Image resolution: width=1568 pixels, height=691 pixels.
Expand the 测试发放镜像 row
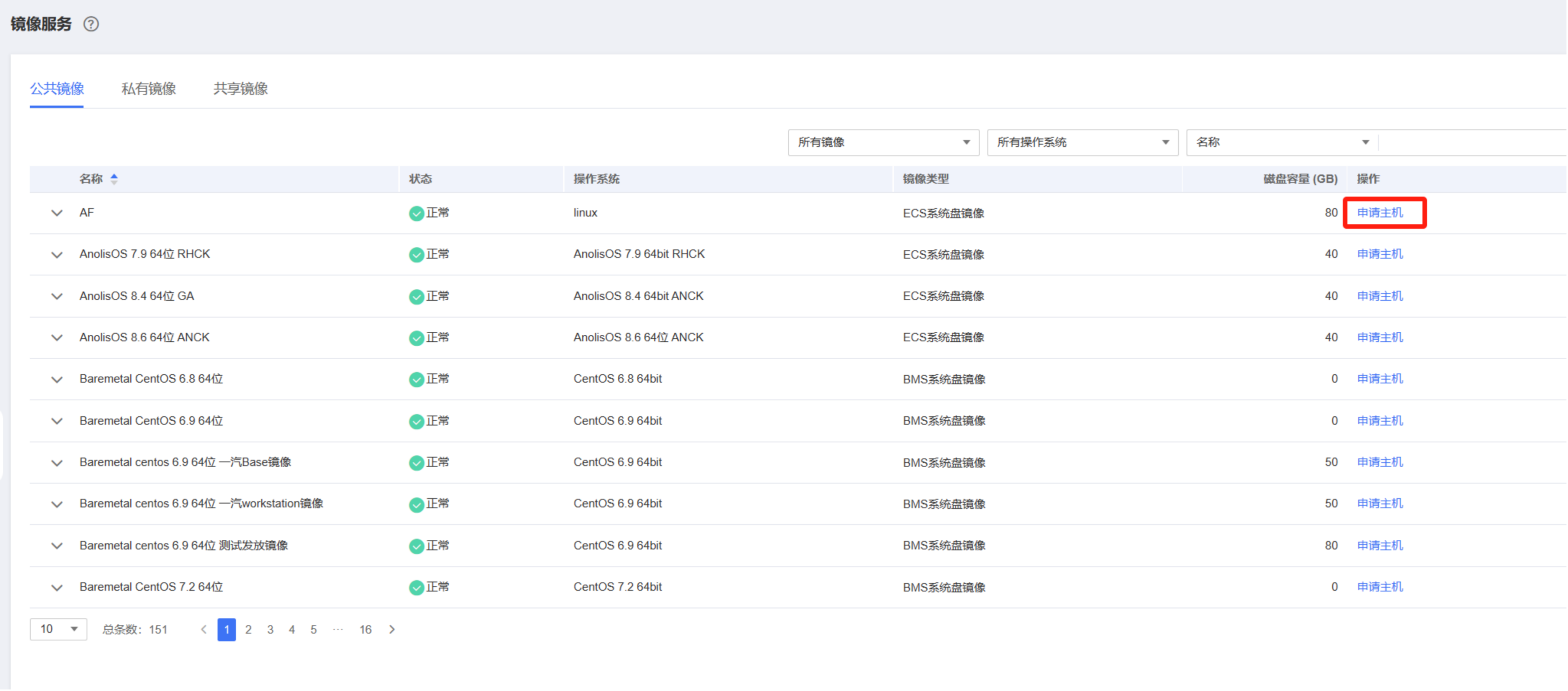click(x=57, y=545)
